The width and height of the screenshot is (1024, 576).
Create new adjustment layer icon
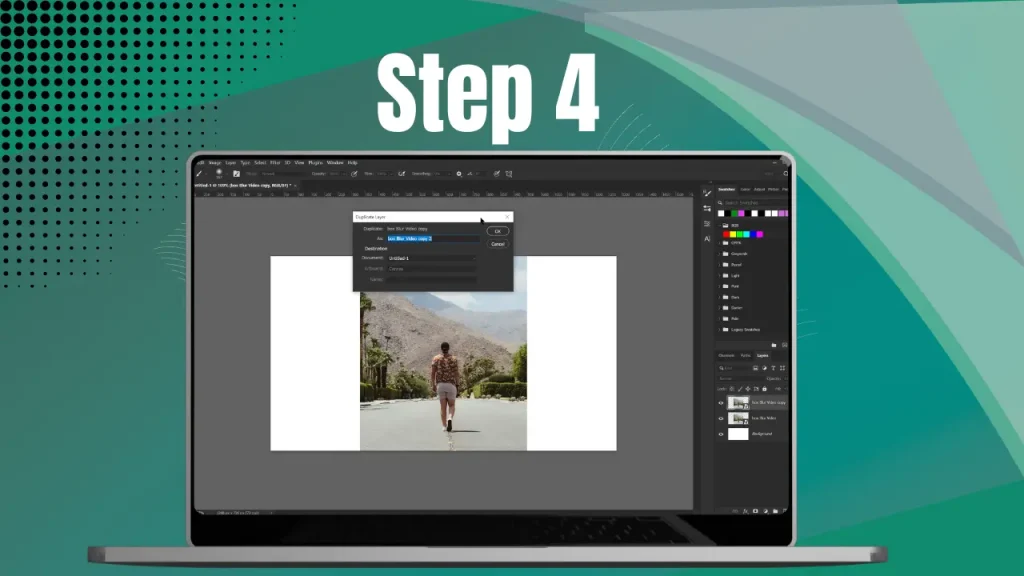tap(766, 511)
